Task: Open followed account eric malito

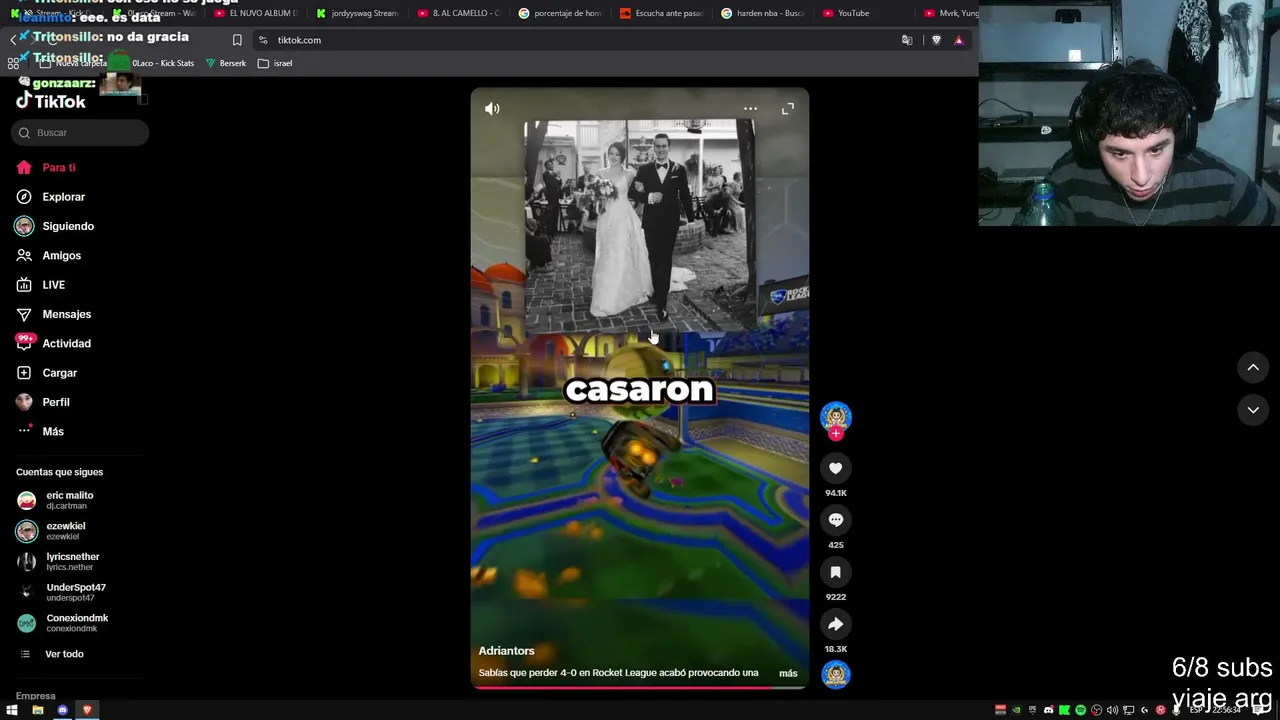Action: (56, 500)
